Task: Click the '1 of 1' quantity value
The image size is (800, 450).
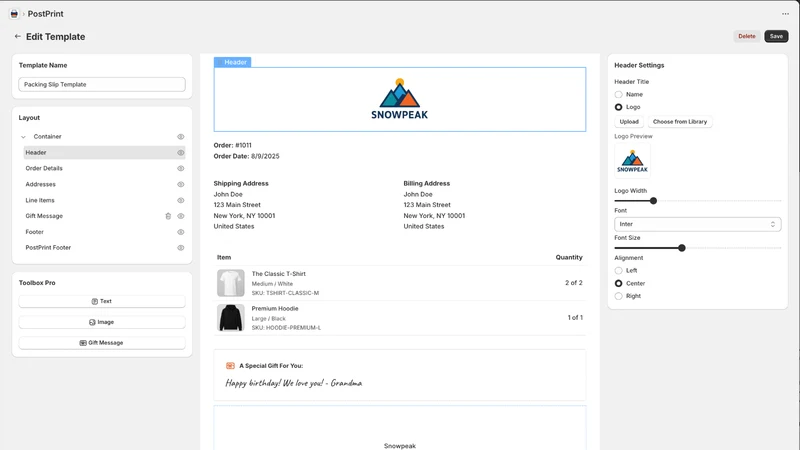Action: coord(575,317)
